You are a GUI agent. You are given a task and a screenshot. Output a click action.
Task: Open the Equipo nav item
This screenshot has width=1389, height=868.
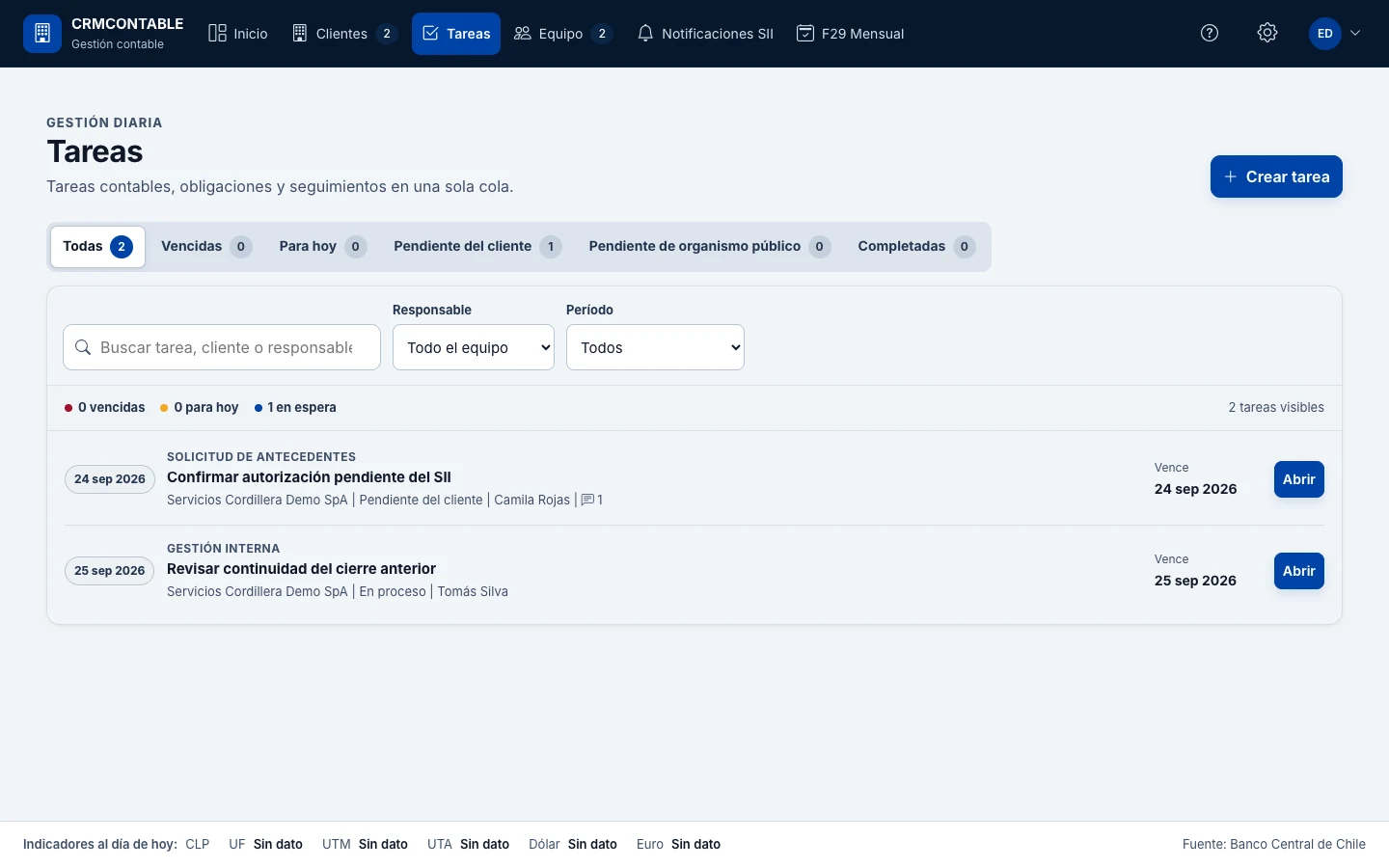(563, 34)
